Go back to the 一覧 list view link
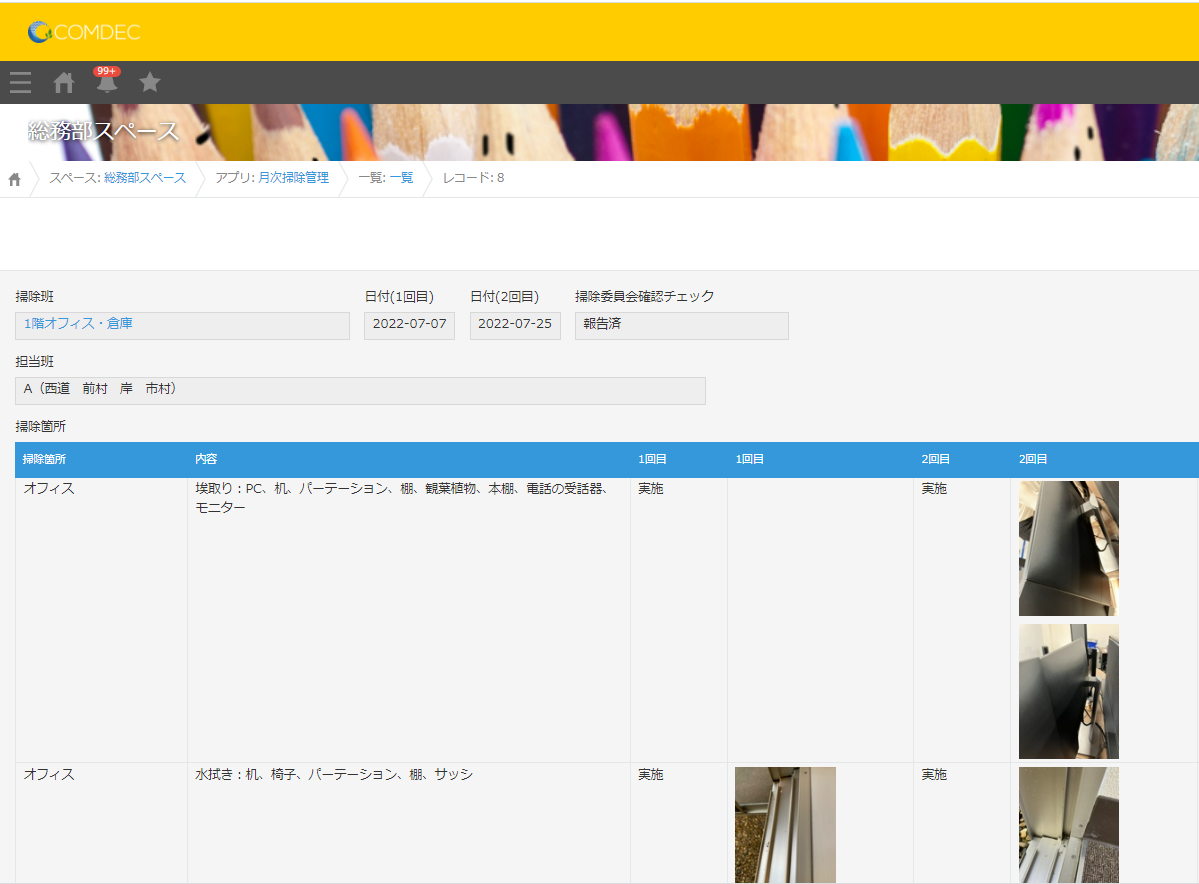The height and width of the screenshot is (884, 1199). (401, 177)
